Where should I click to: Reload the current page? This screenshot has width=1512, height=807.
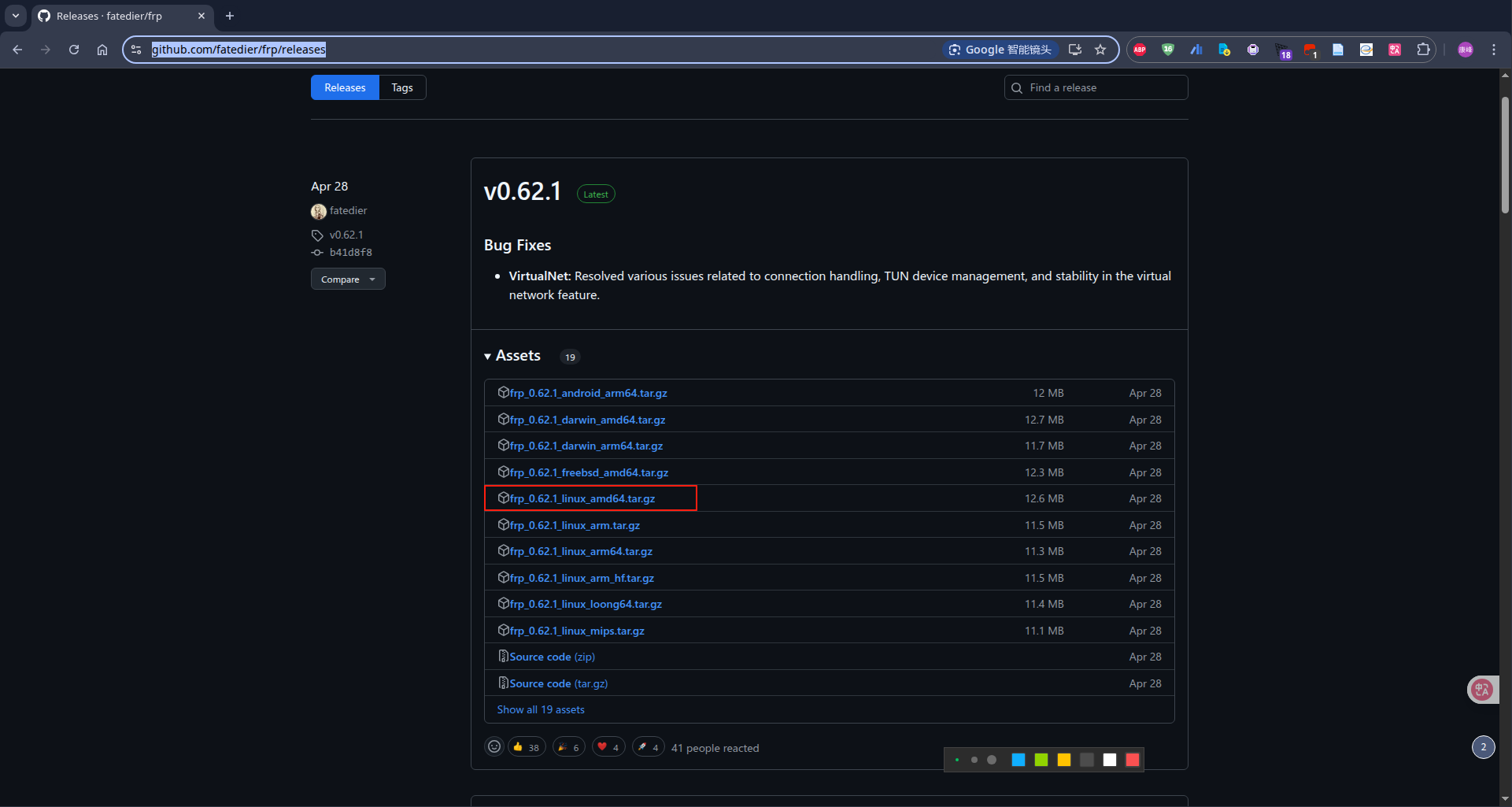point(74,50)
